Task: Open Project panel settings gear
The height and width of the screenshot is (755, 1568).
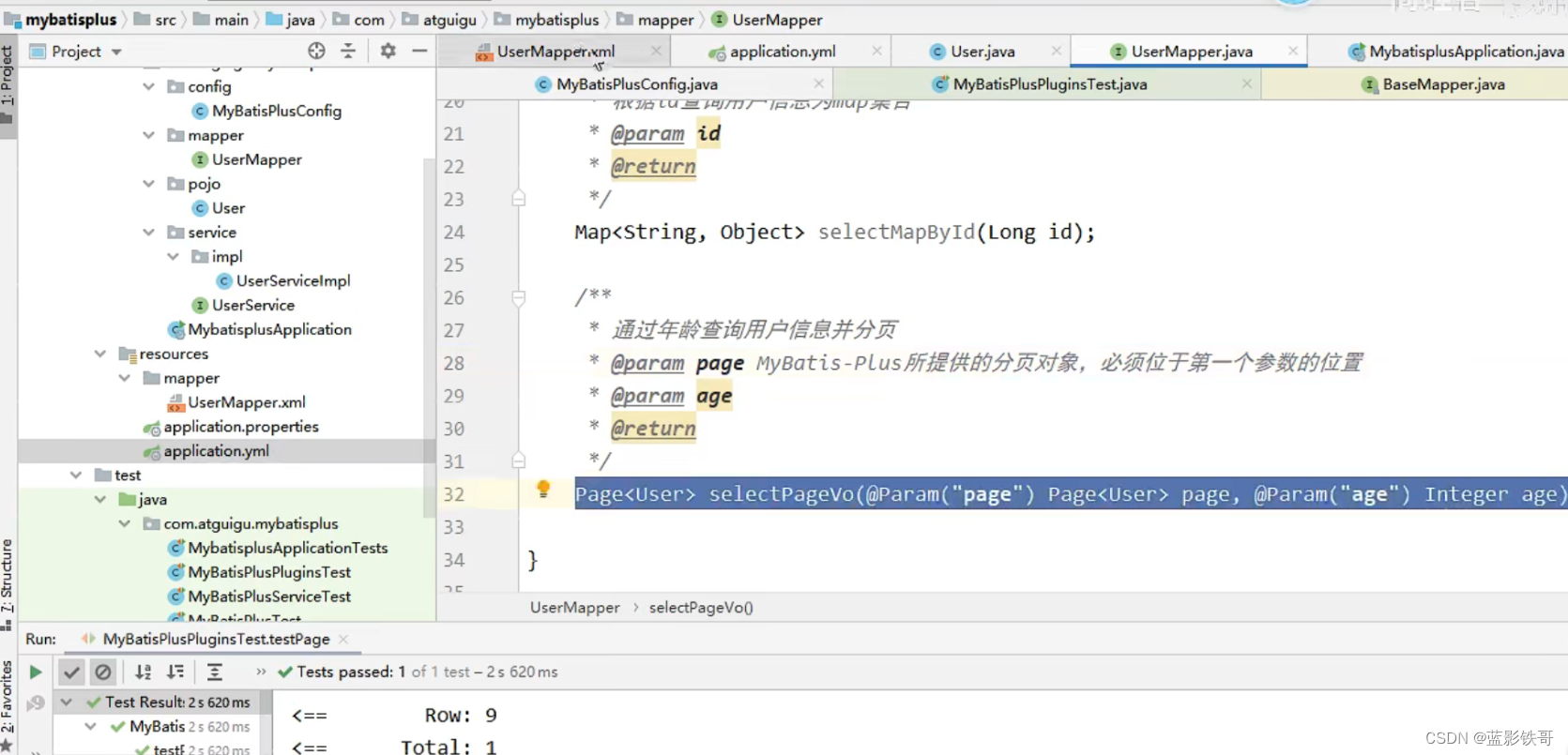Action: coord(388,51)
